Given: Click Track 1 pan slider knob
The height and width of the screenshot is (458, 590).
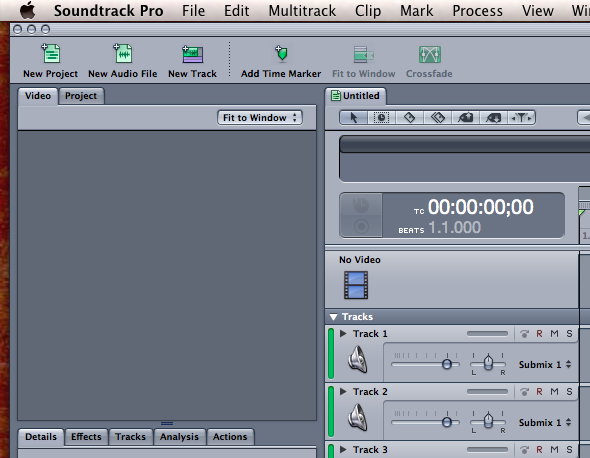Looking at the screenshot, I should (488, 362).
